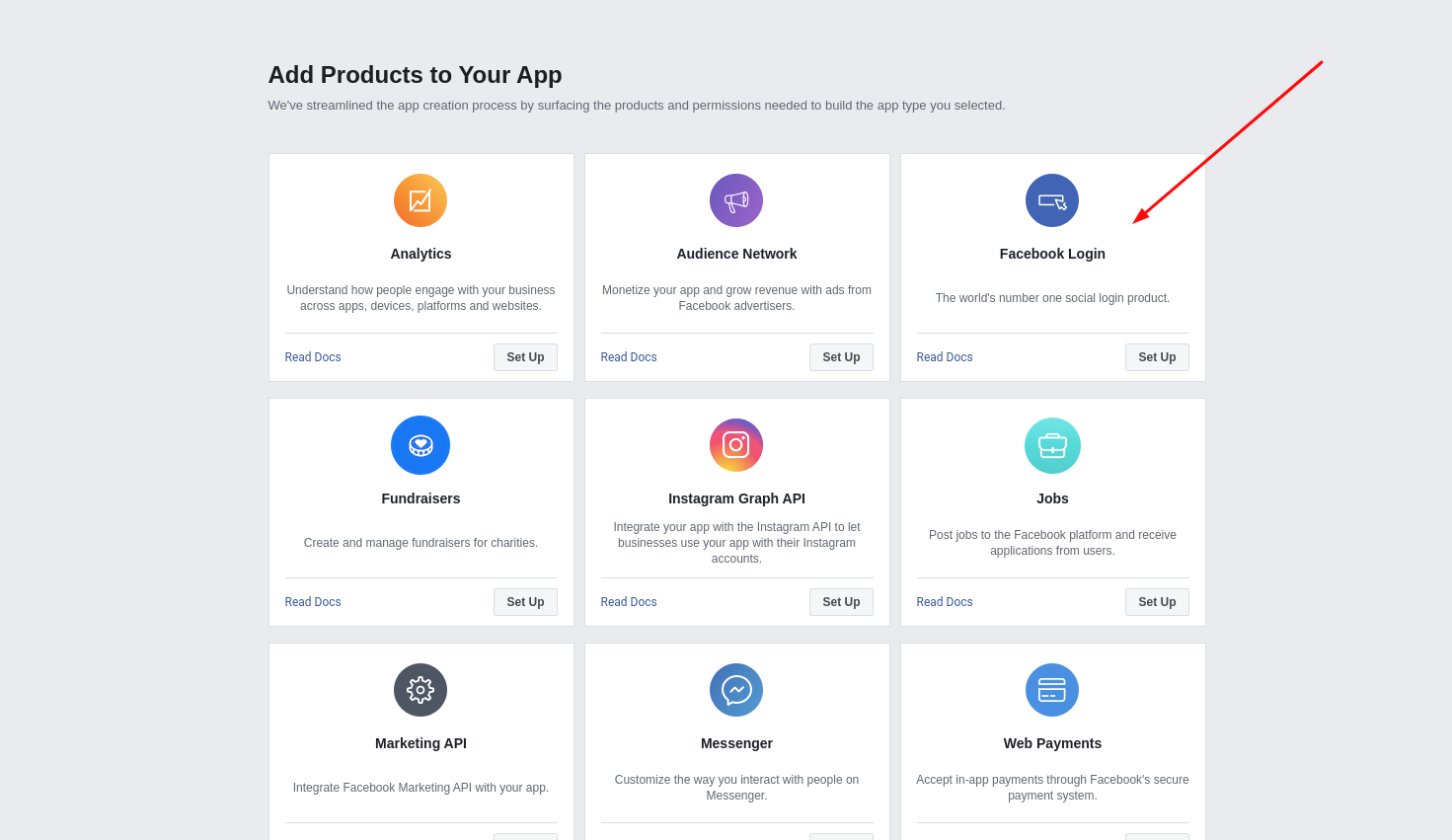
Task: Click the fundraisers for charities description
Action: [420, 543]
